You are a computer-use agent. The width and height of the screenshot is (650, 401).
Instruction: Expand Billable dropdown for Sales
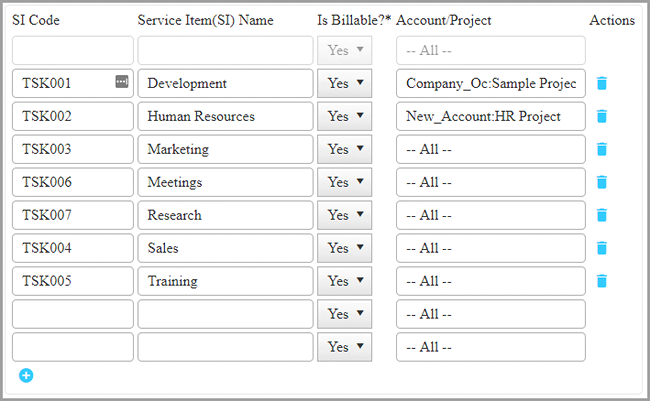tap(344, 248)
